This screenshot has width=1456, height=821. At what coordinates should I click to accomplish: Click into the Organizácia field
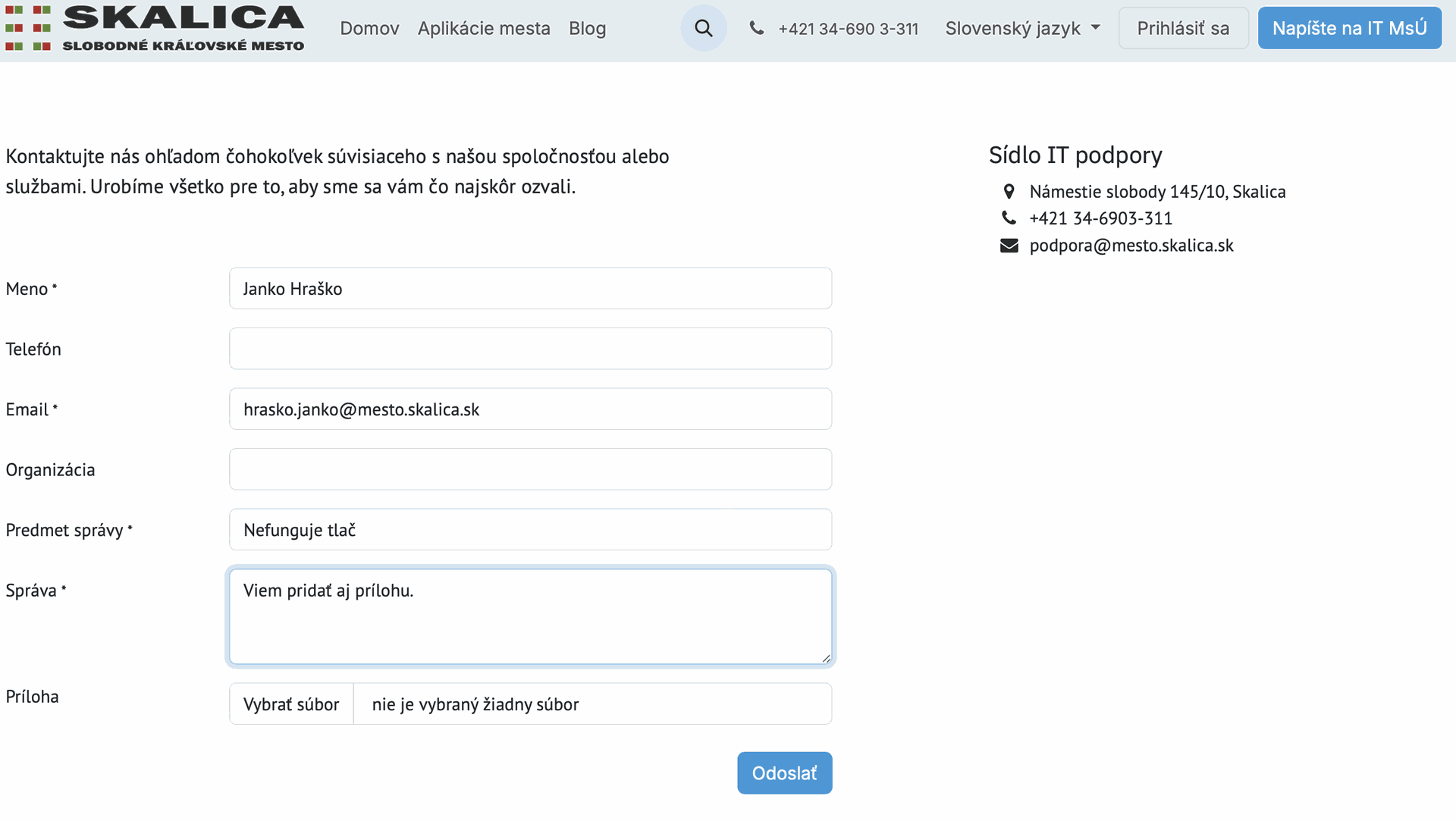click(530, 469)
